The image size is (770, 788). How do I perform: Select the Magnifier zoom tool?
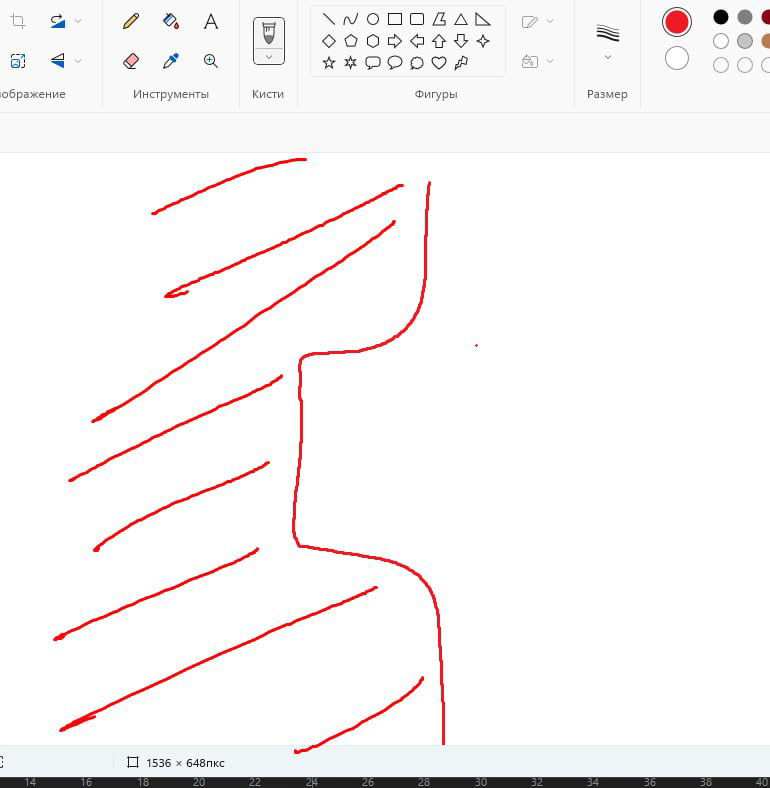click(x=211, y=61)
